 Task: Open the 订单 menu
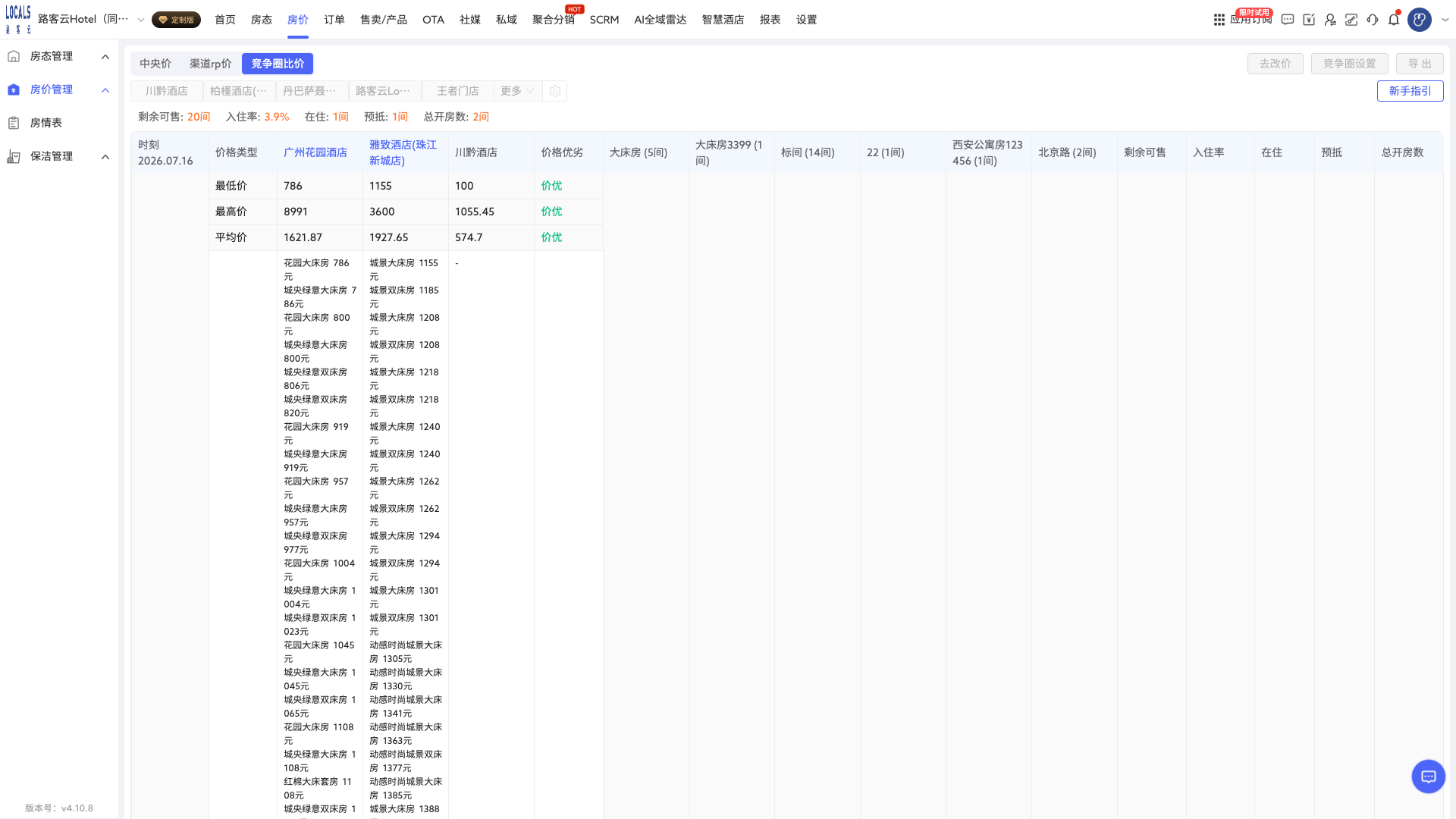[x=334, y=20]
